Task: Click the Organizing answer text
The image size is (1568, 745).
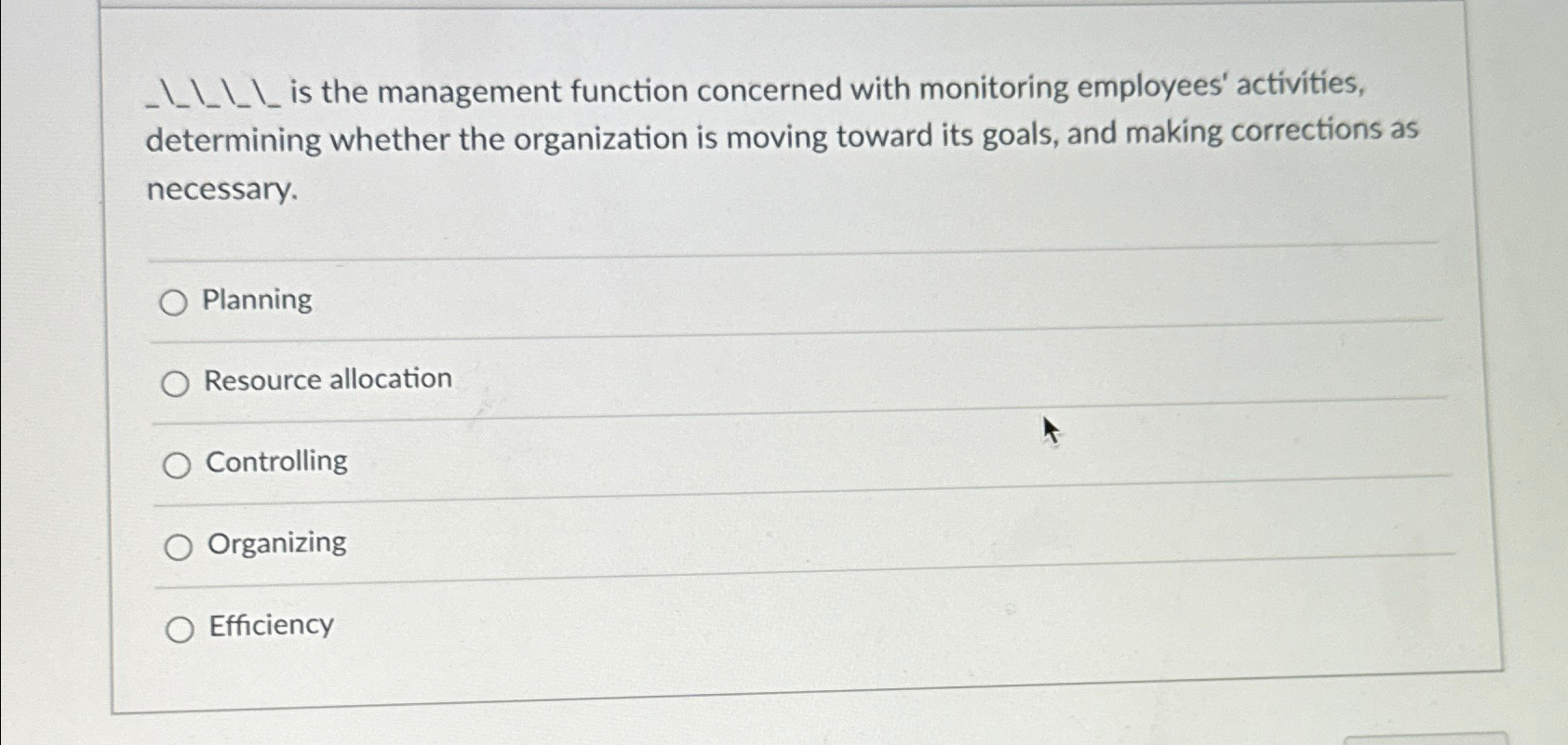Action: [x=275, y=542]
